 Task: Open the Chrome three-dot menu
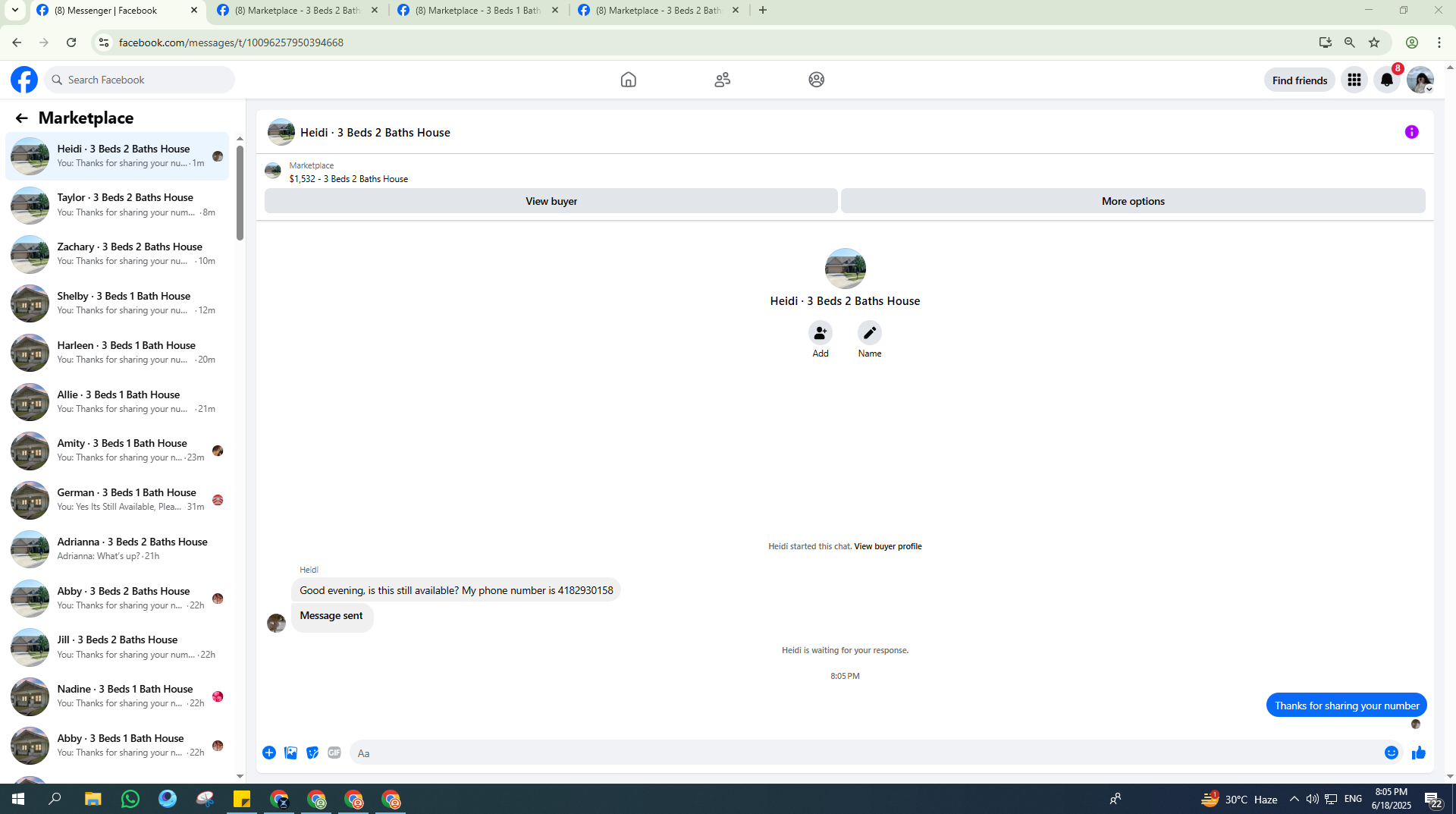coord(1439,42)
